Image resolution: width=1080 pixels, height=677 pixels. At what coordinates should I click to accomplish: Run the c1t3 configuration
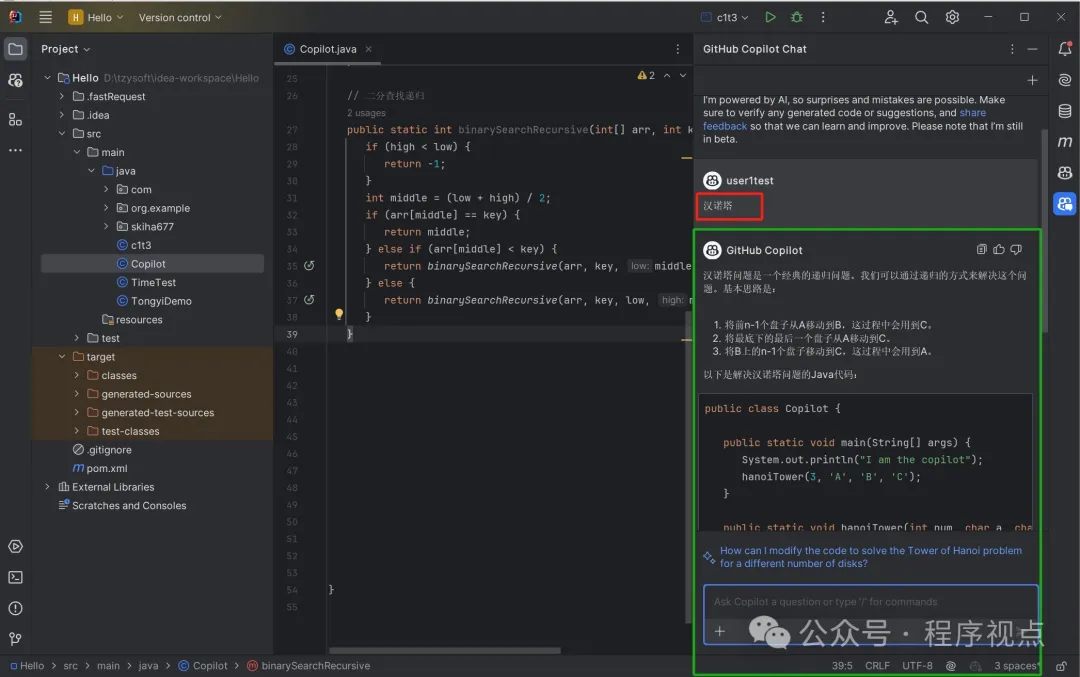click(770, 17)
